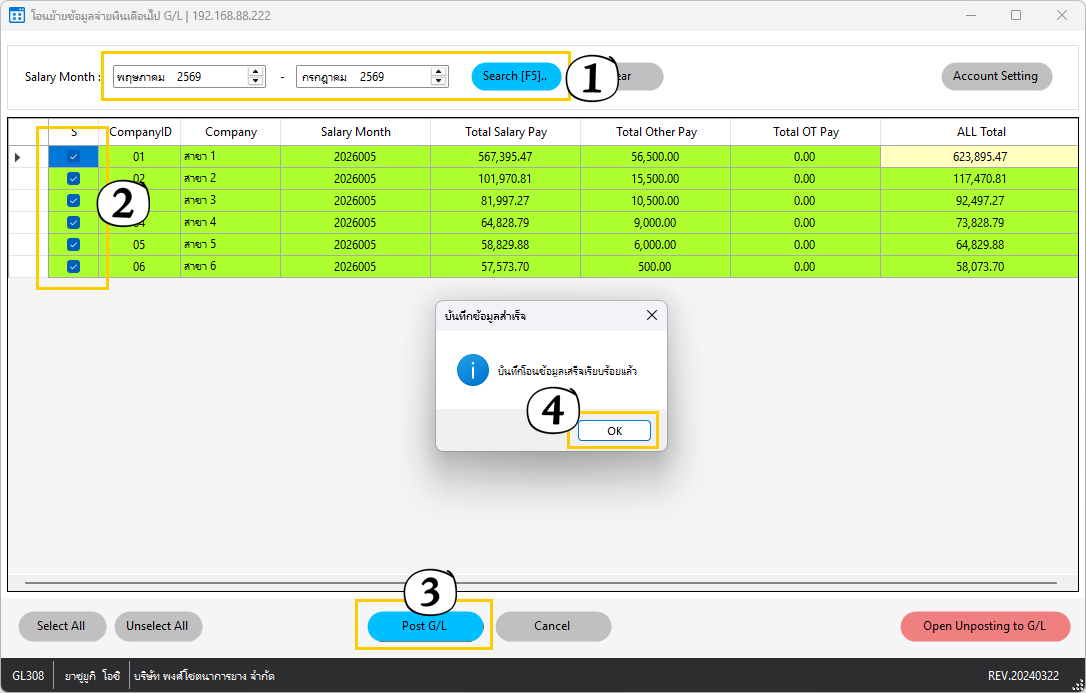Toggle checkbox for branch 05 row
Image resolution: width=1086 pixels, height=693 pixels.
click(73, 244)
